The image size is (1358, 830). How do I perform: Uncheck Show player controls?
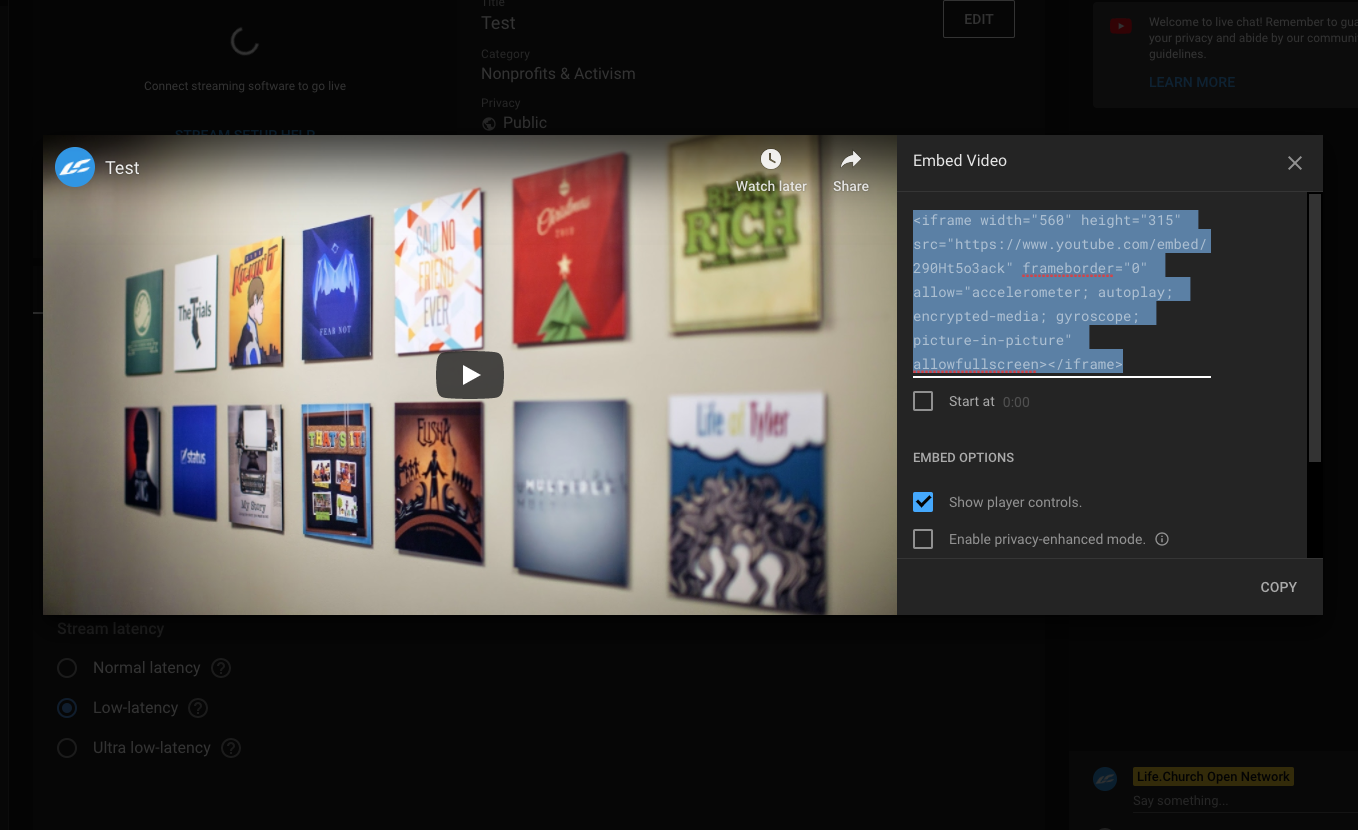[x=923, y=502]
